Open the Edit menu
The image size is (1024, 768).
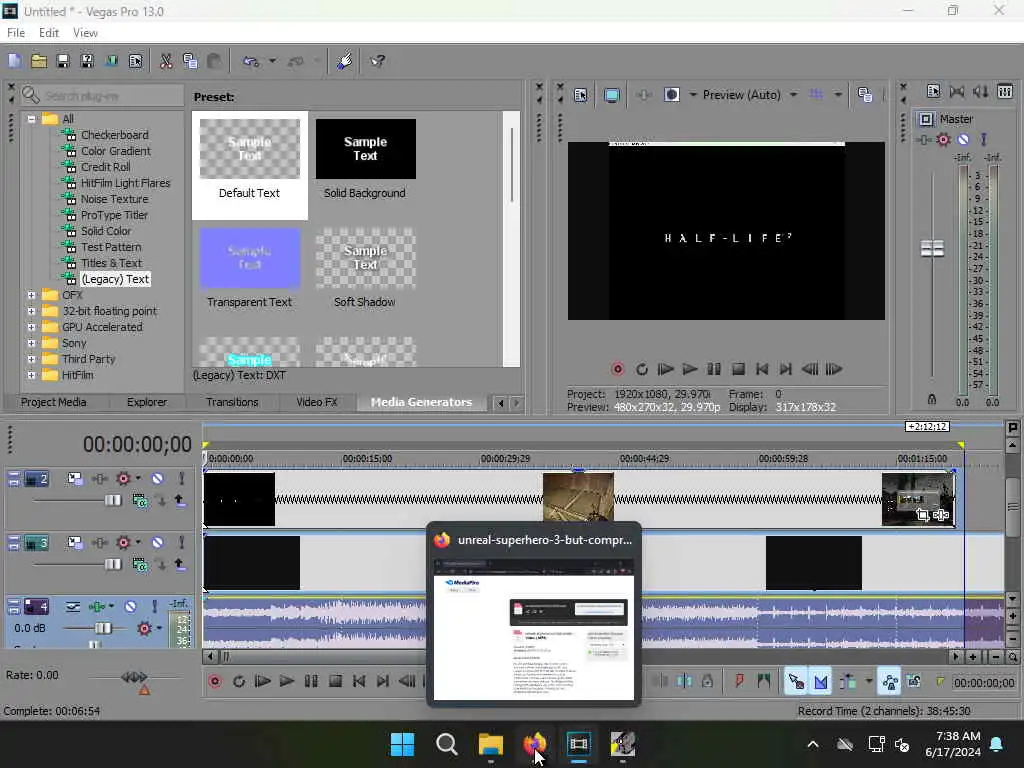[x=49, y=33]
